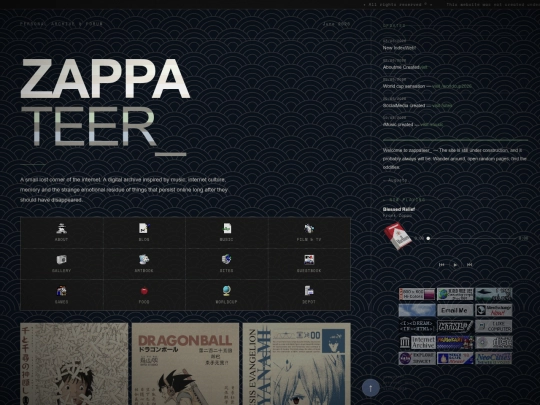540x405 pixels.
Task: Click the flame icon badge
Action: click(x=455, y=358)
